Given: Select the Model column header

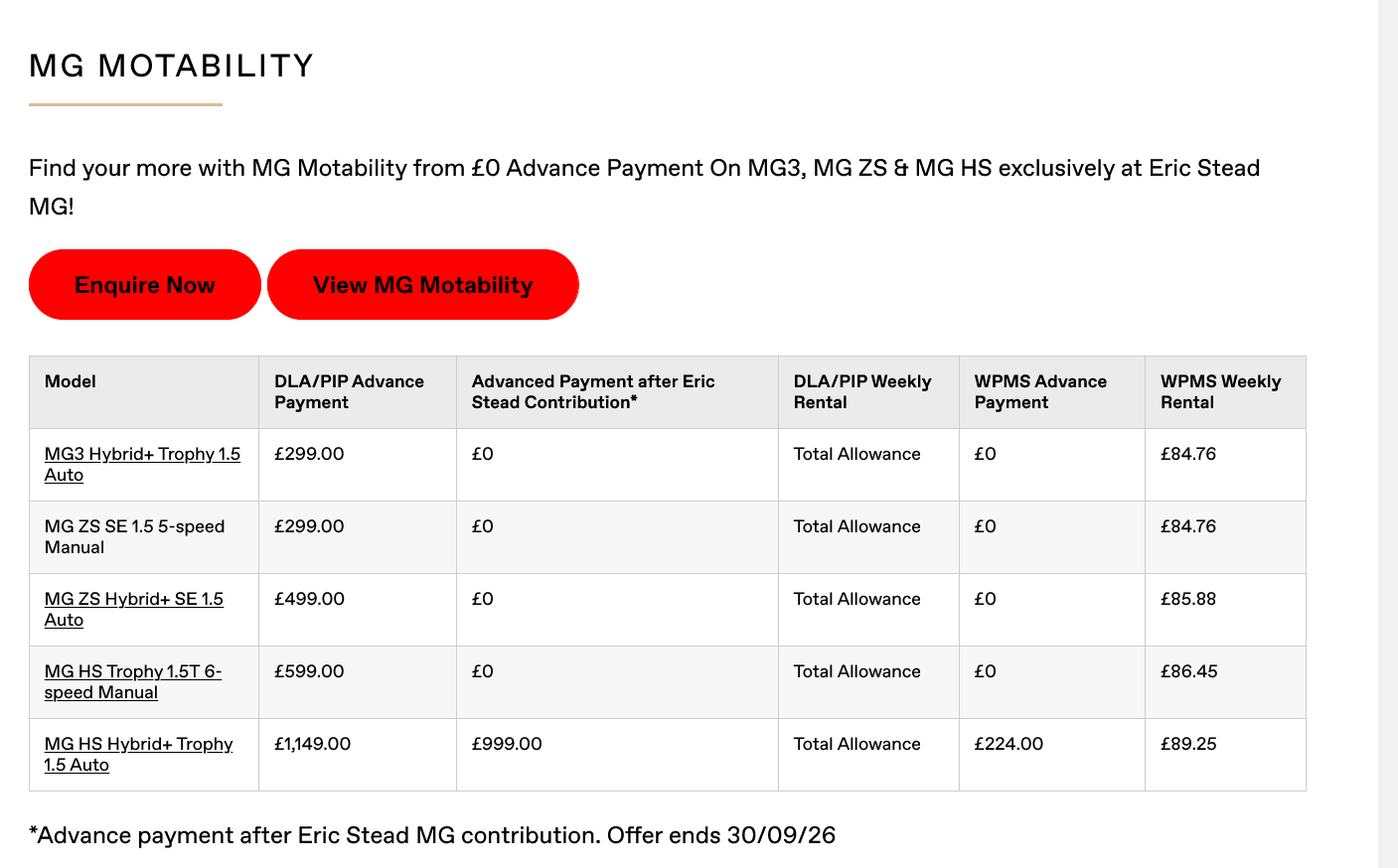Looking at the screenshot, I should click(x=144, y=392).
